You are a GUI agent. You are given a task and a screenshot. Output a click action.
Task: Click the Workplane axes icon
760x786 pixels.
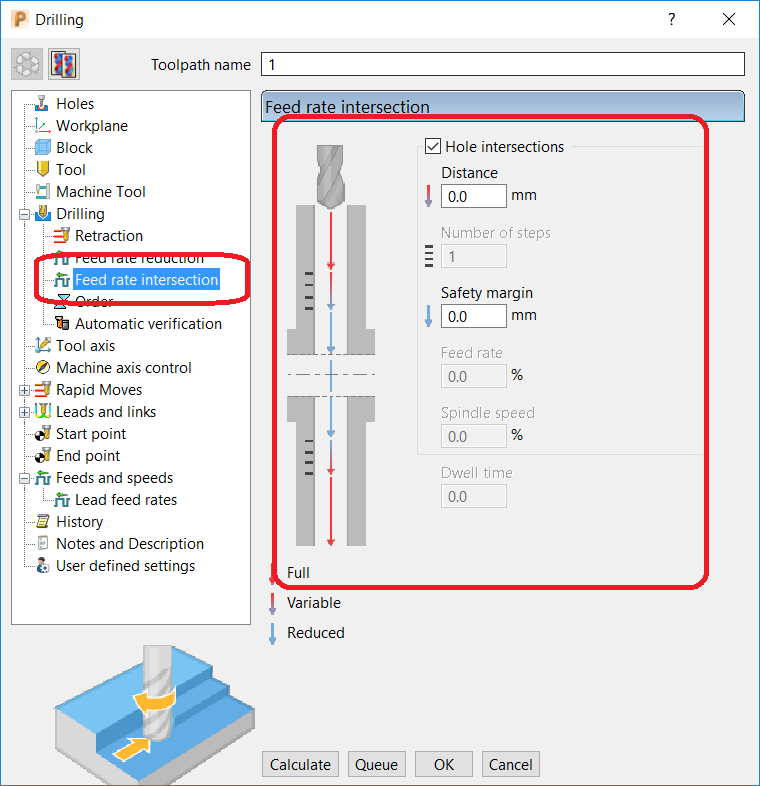point(42,126)
